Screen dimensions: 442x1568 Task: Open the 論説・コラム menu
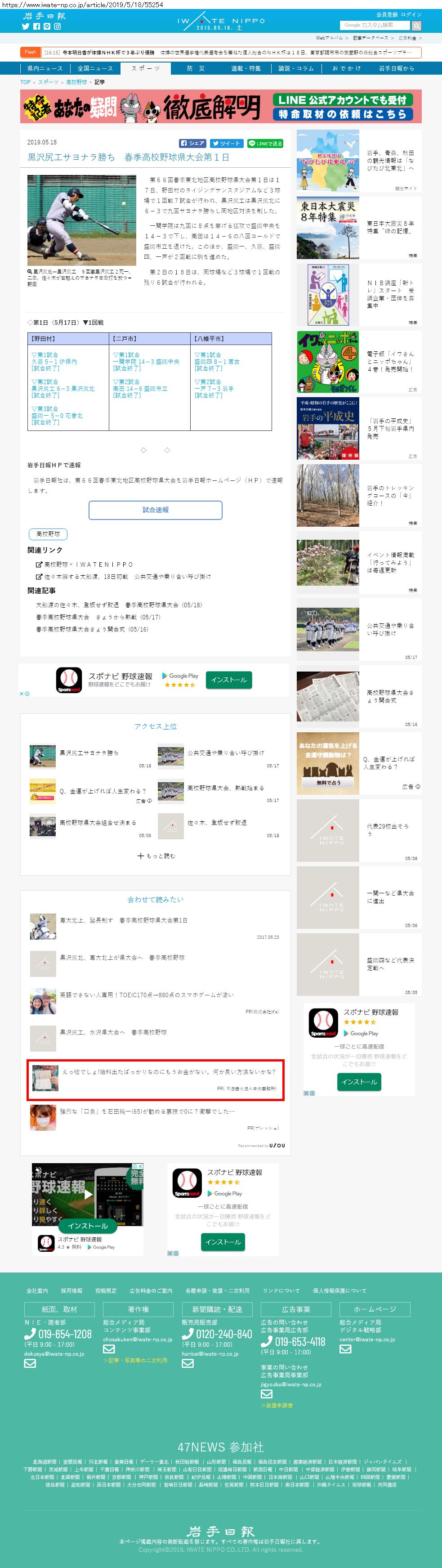click(x=296, y=68)
